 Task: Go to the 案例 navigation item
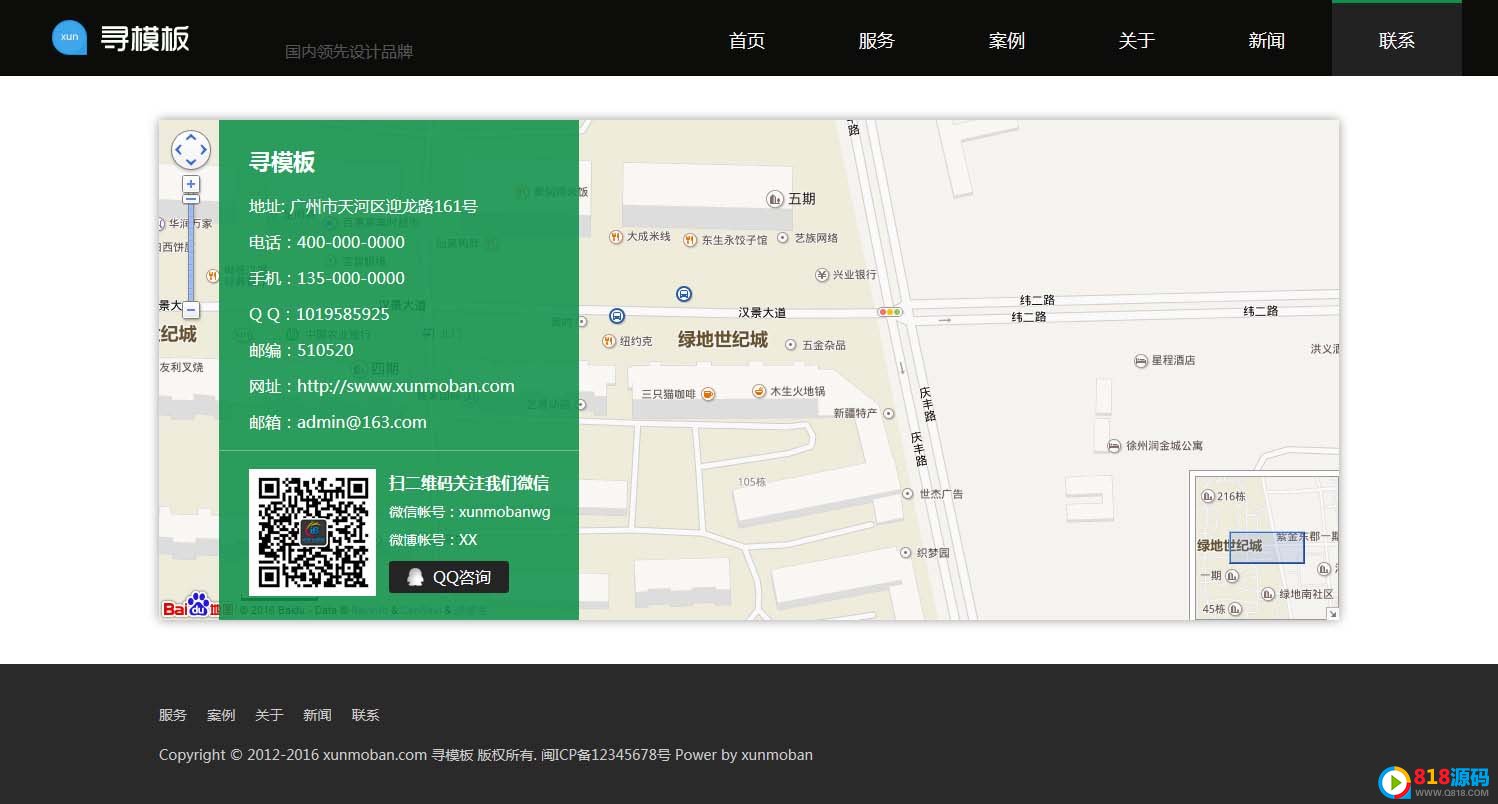1006,40
